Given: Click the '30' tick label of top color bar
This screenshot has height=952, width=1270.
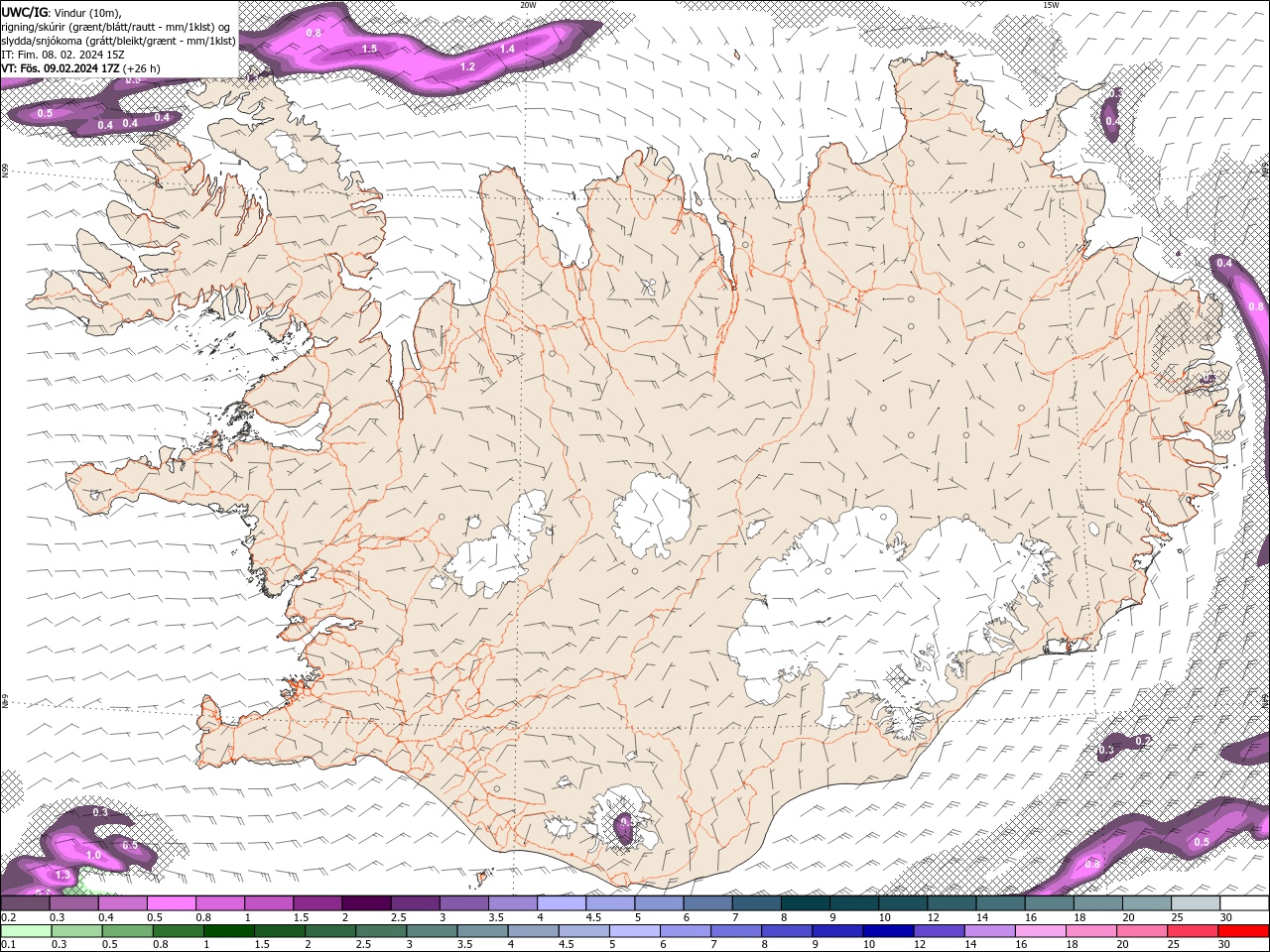Looking at the screenshot, I should tap(1226, 917).
